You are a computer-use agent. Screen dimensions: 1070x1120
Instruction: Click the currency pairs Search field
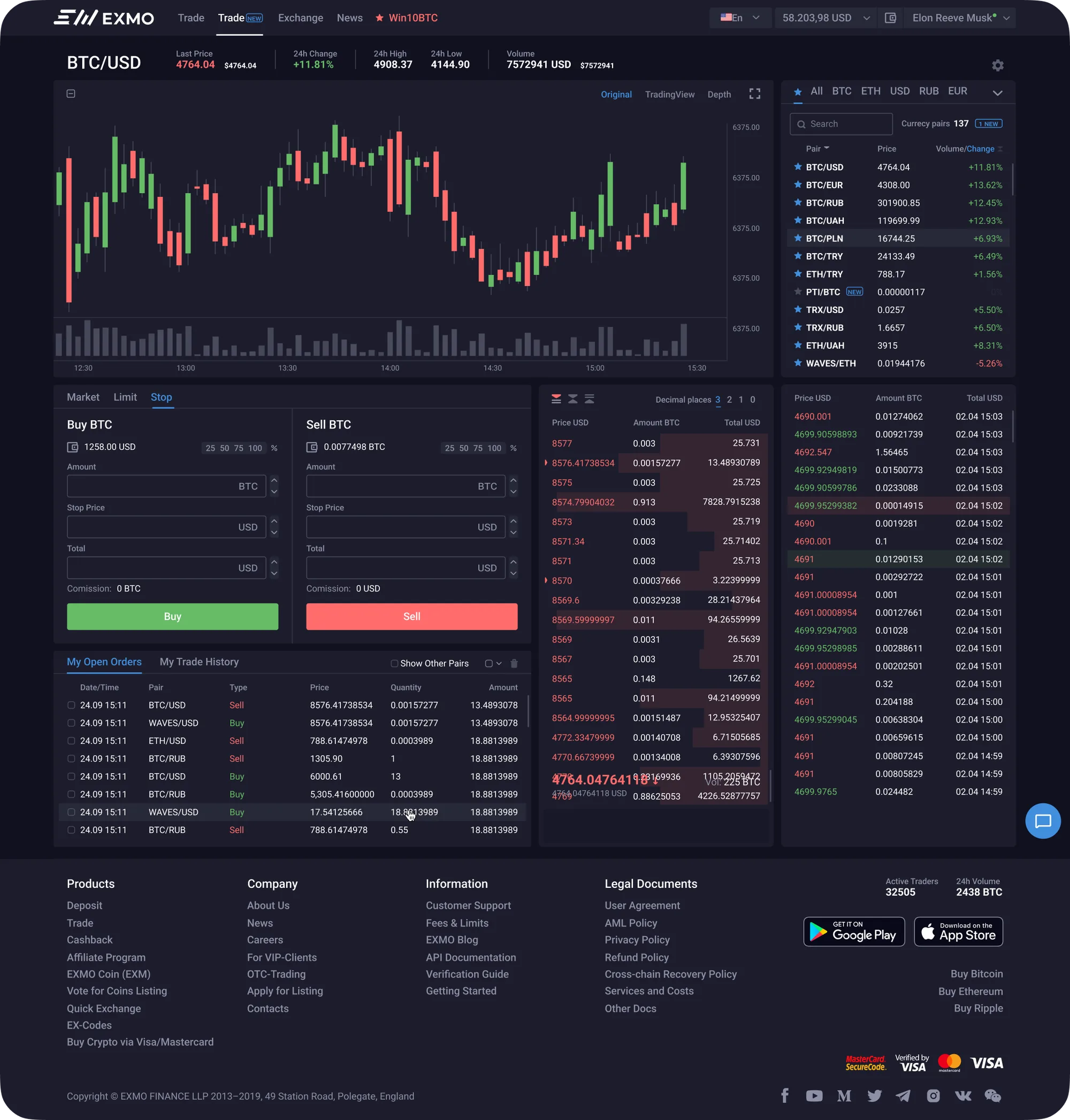pyautogui.click(x=840, y=124)
